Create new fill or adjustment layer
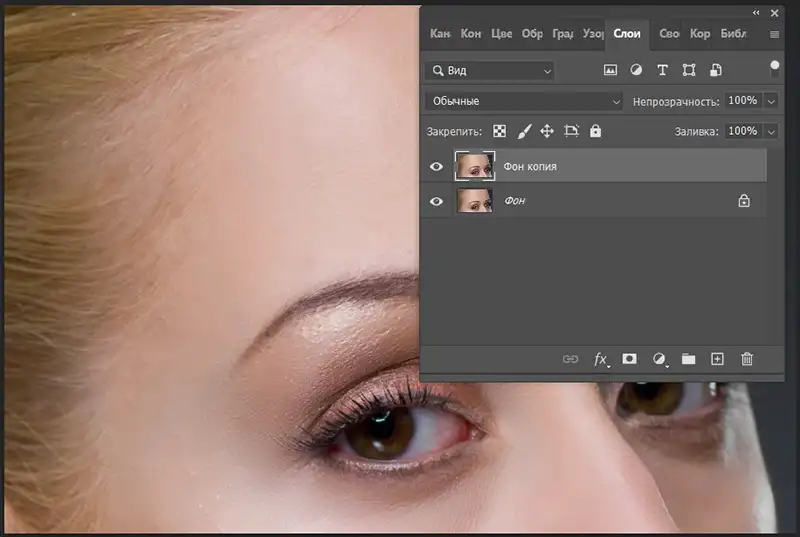This screenshot has width=800, height=537. coord(660,360)
